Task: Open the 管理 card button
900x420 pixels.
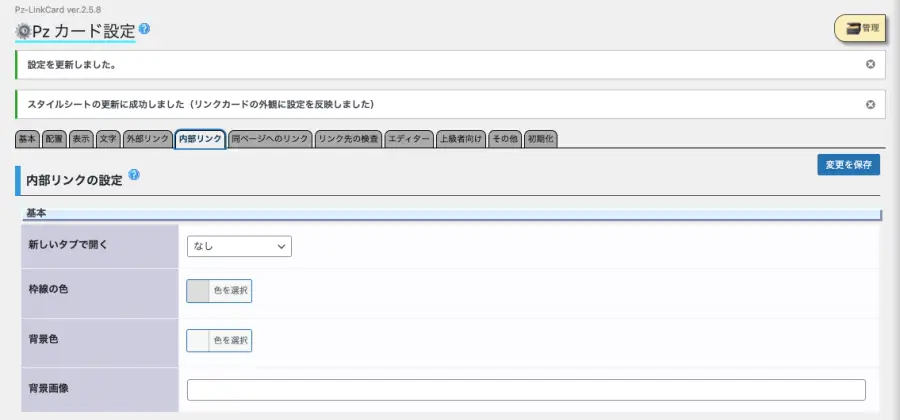Action: click(x=860, y=28)
